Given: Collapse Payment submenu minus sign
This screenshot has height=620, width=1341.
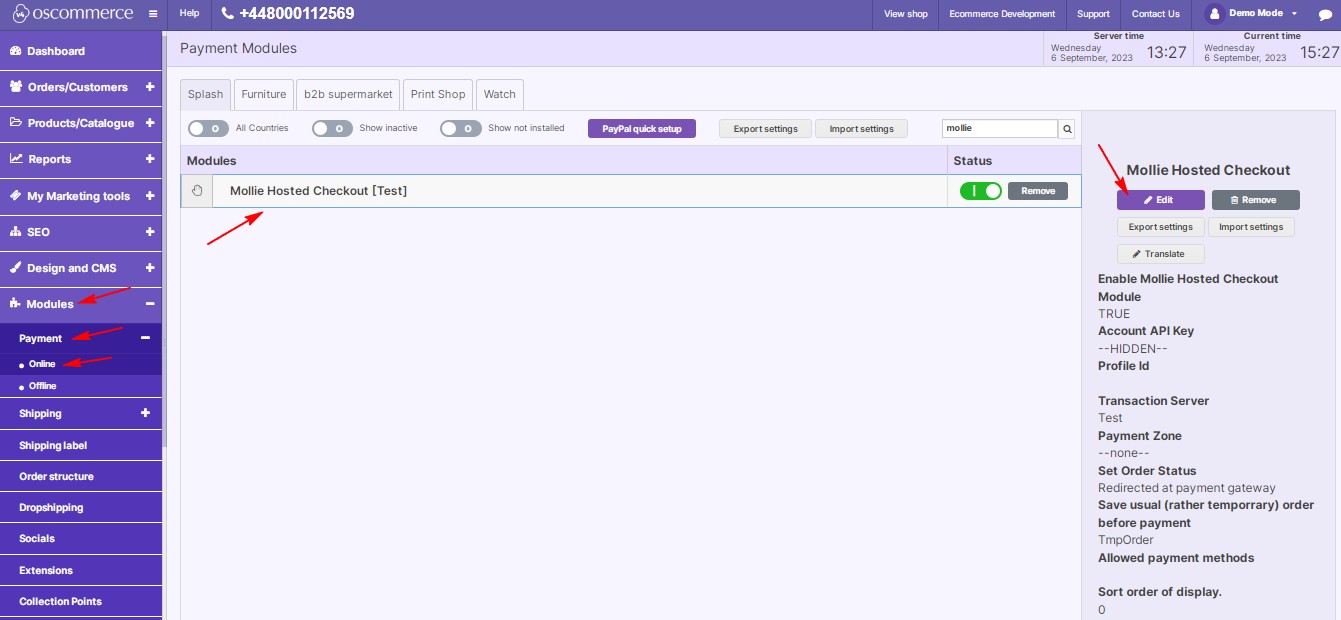Looking at the screenshot, I should 145,338.
